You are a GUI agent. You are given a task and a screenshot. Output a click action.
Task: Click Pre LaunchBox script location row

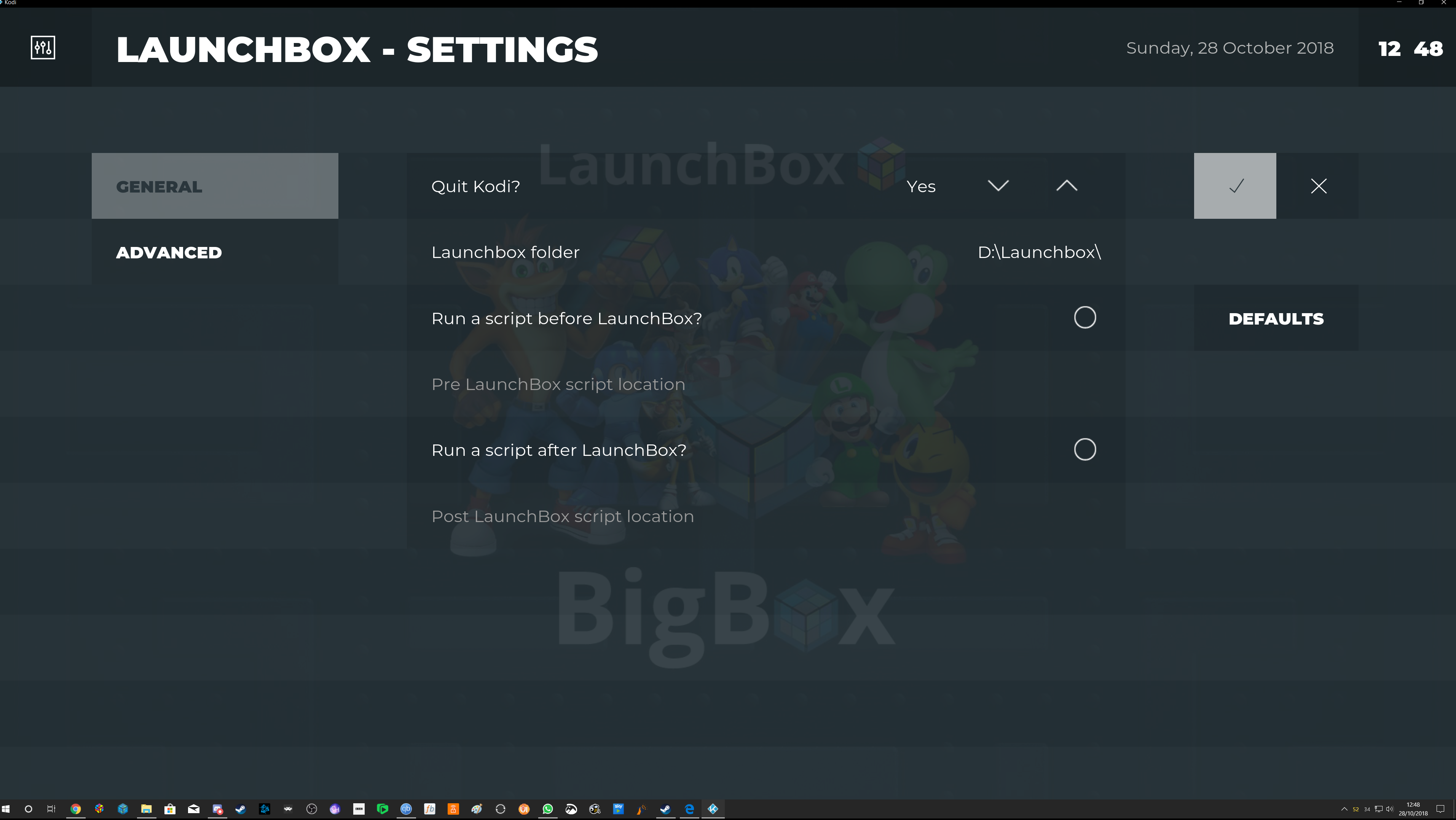tap(766, 384)
